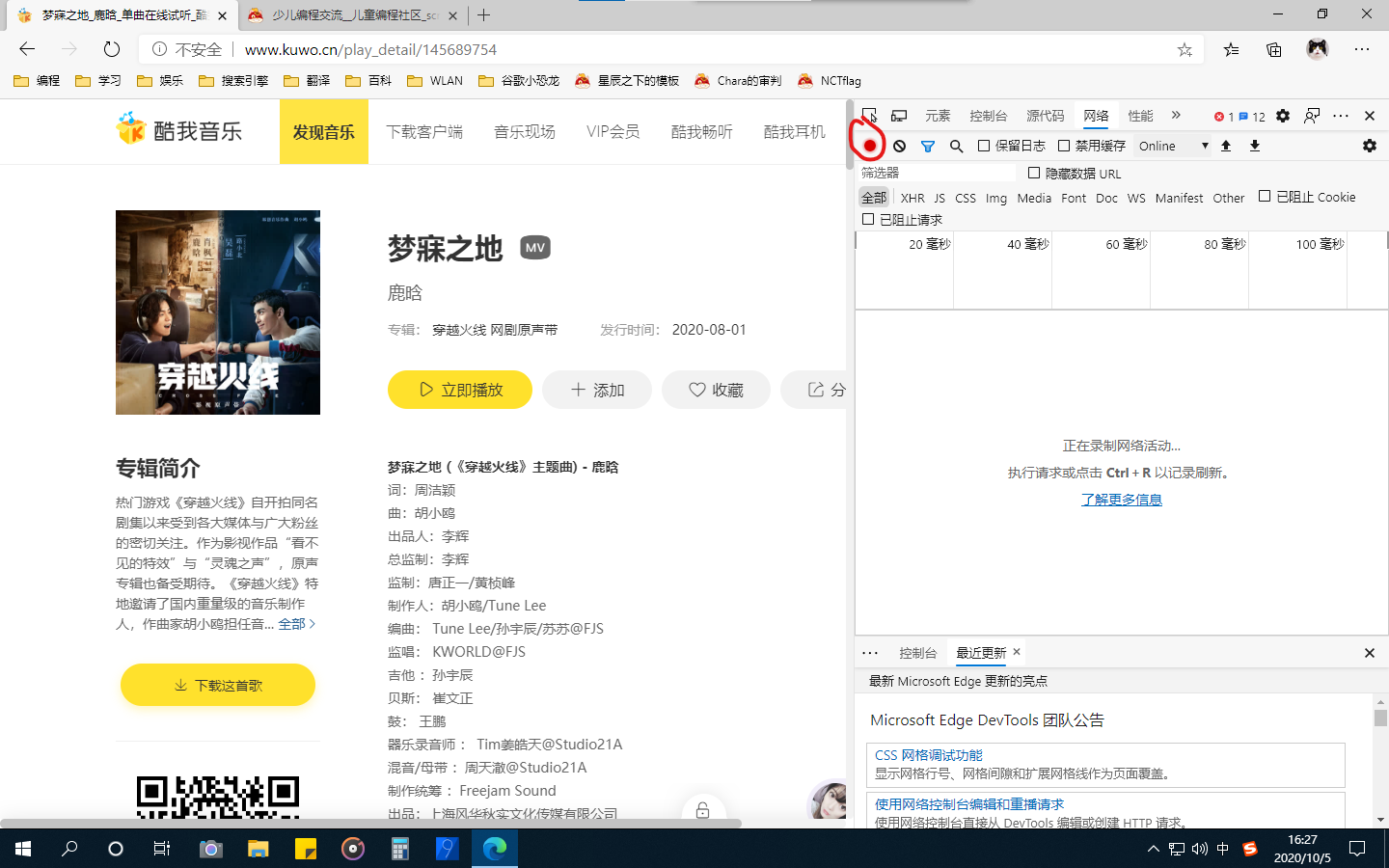Click the 筛选器 filter input field

pyautogui.click(x=937, y=173)
